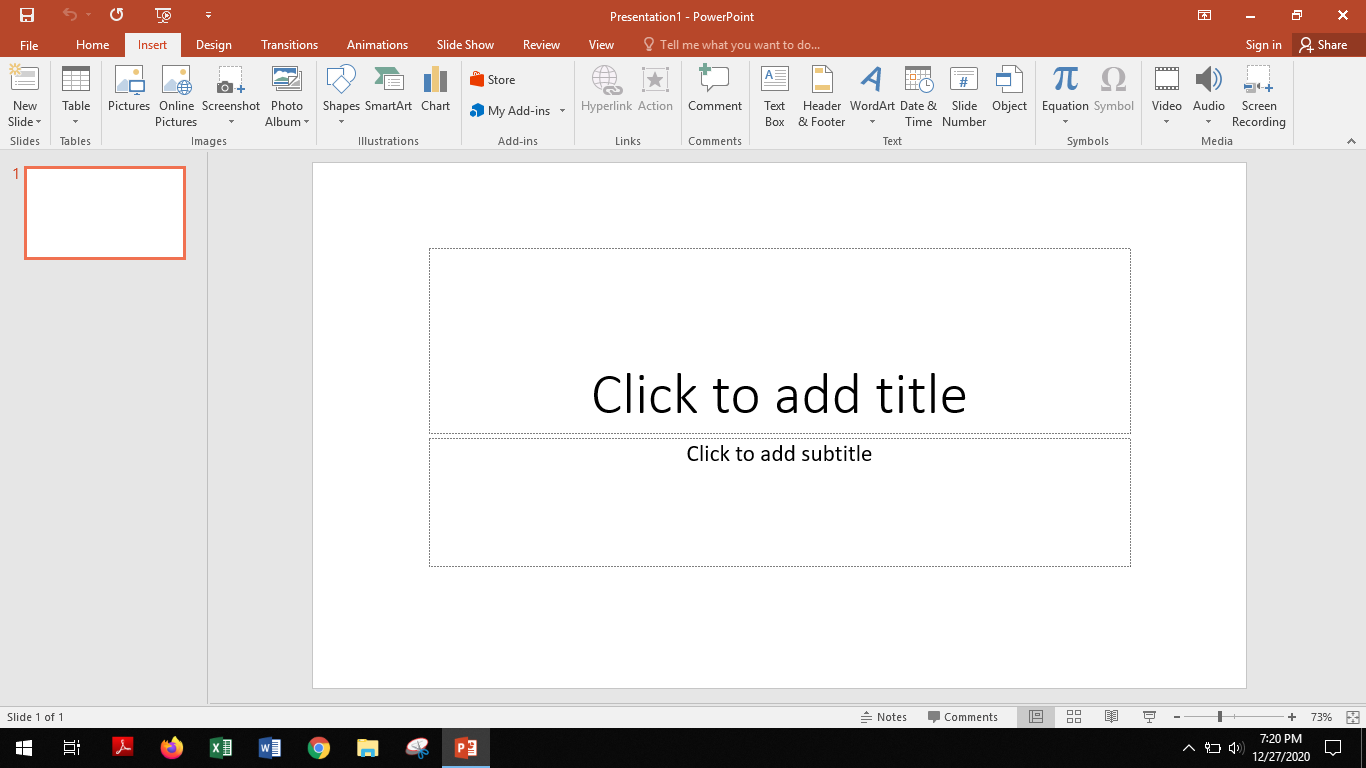
Task: Toggle the Notes pane
Action: [884, 717]
